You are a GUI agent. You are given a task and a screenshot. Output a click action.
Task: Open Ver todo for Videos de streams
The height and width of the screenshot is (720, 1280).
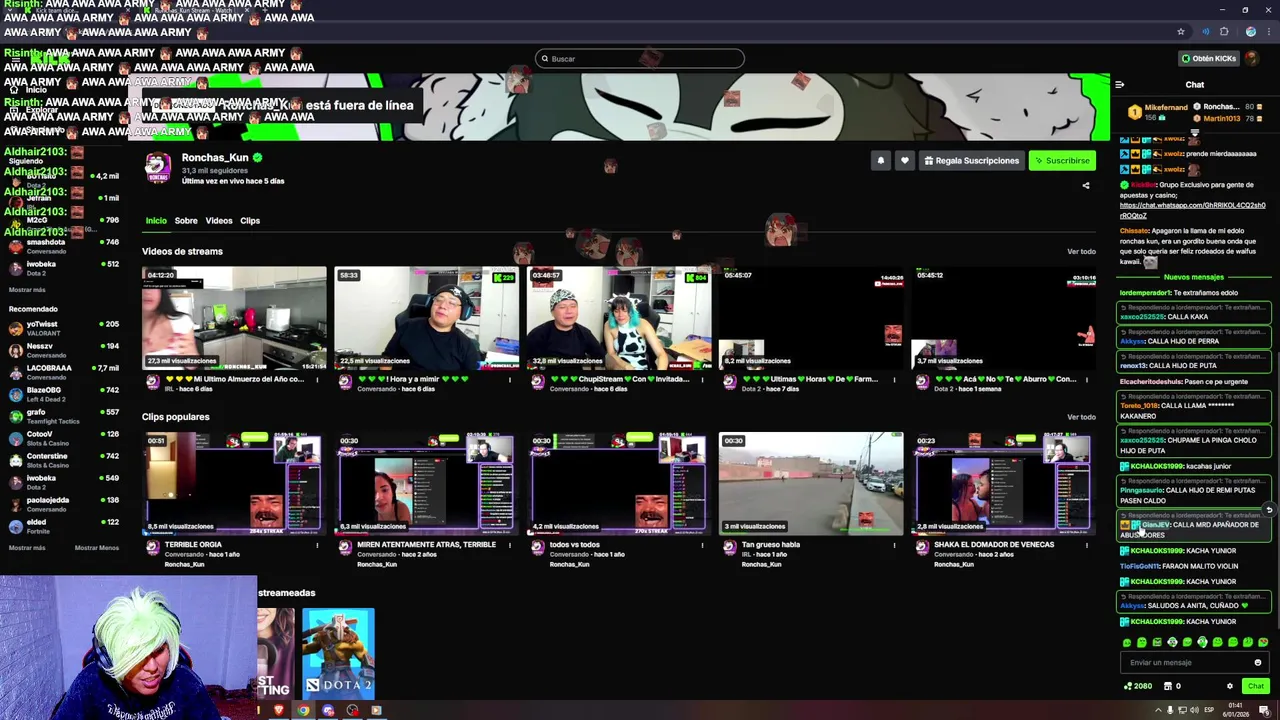(1081, 252)
